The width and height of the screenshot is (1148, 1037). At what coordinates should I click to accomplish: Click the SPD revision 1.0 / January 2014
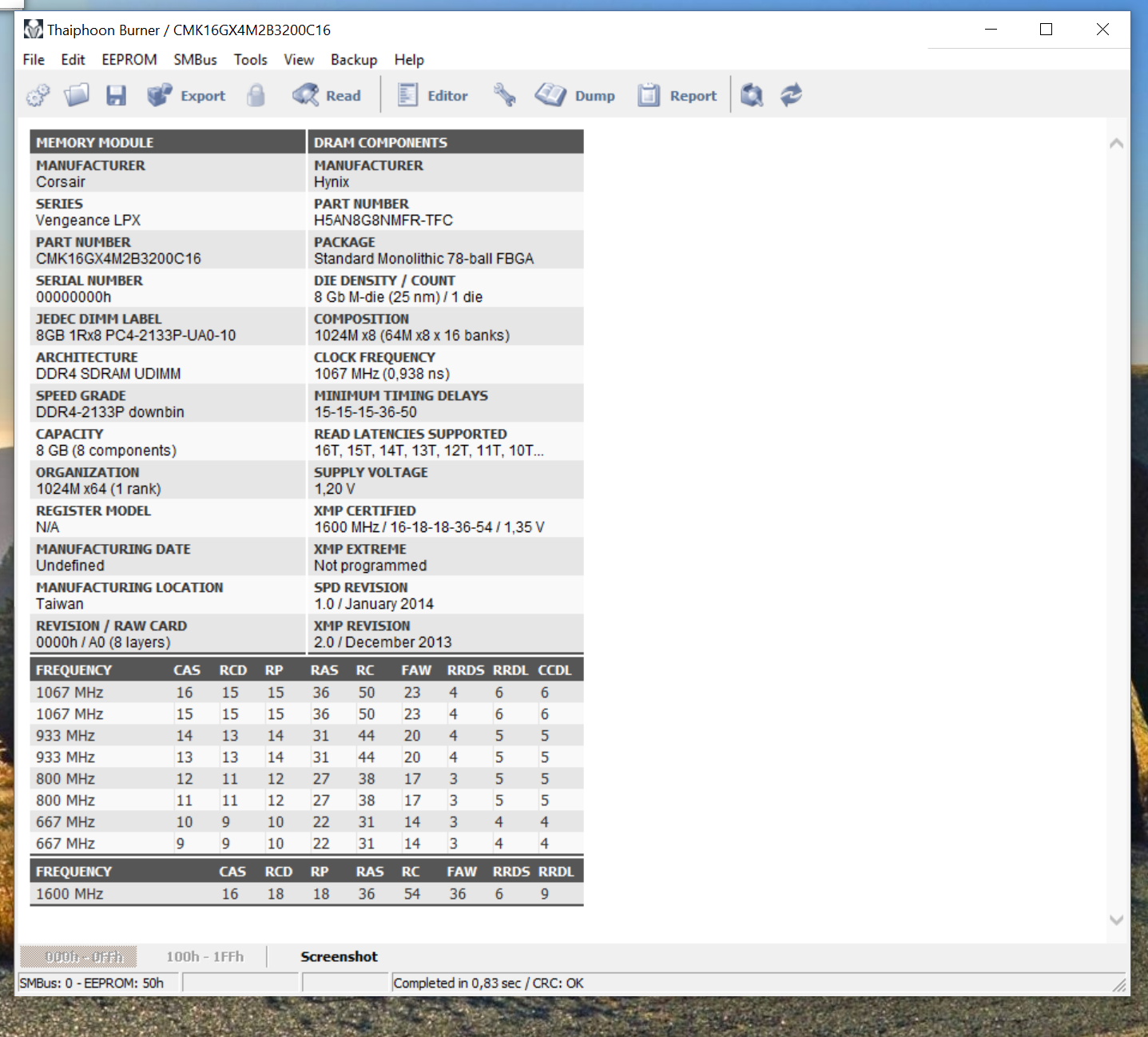[x=374, y=604]
